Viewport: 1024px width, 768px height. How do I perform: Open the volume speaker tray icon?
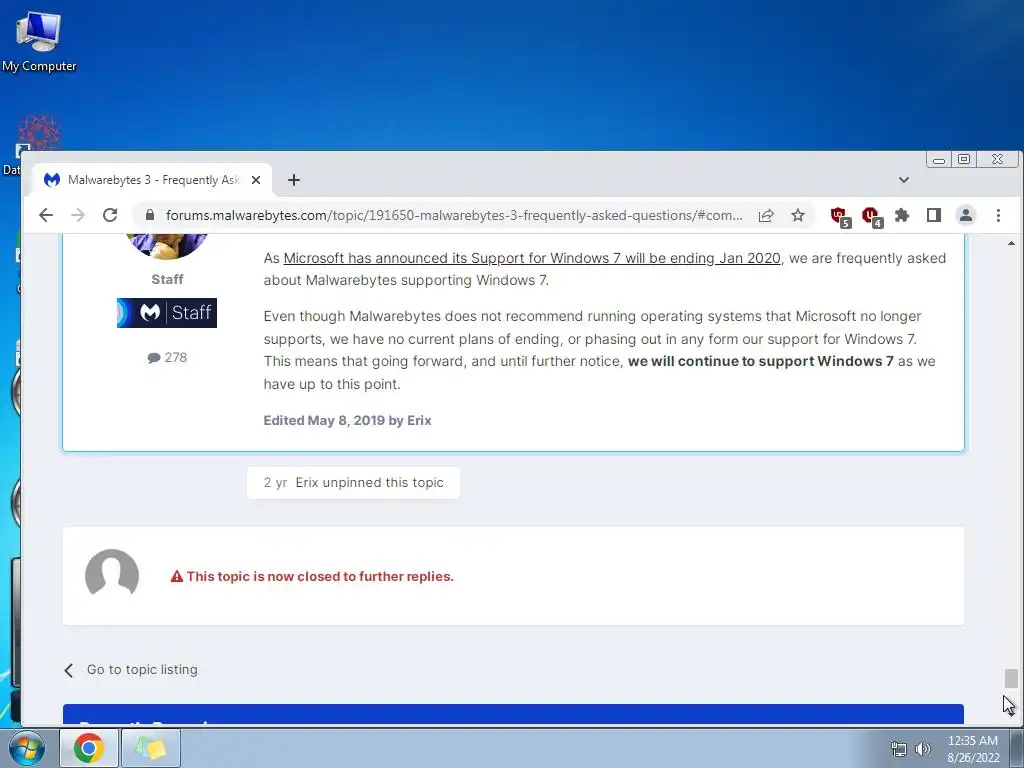click(922, 749)
